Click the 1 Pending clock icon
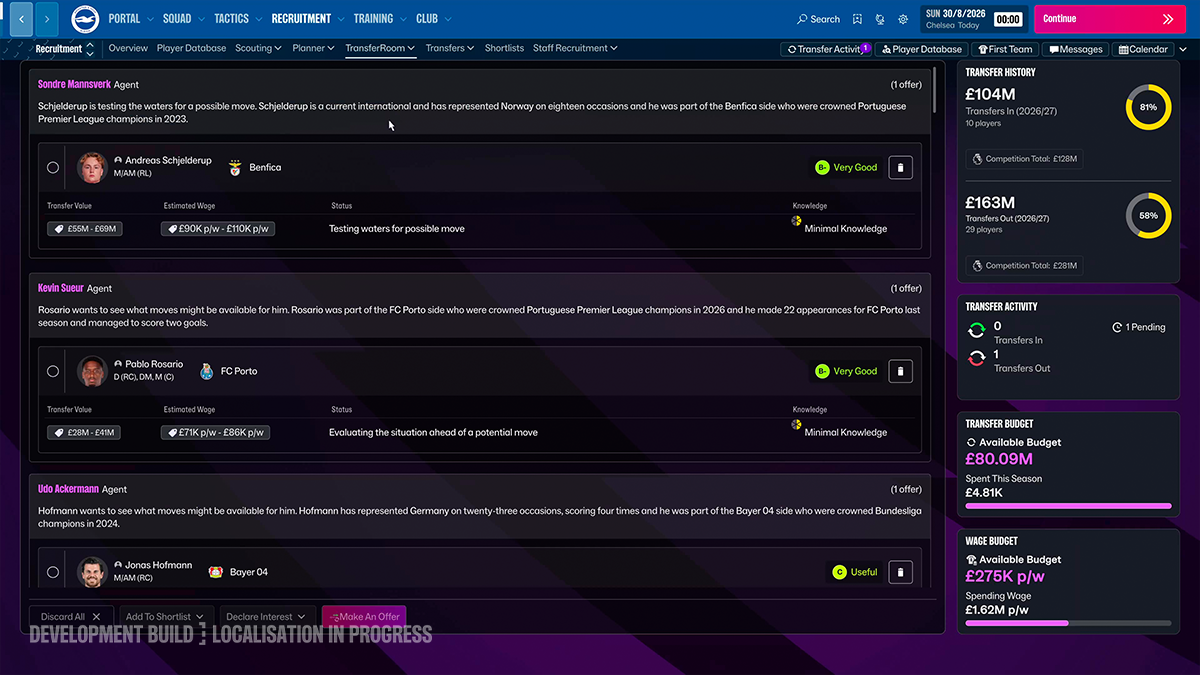The width and height of the screenshot is (1200, 675). tap(1117, 328)
